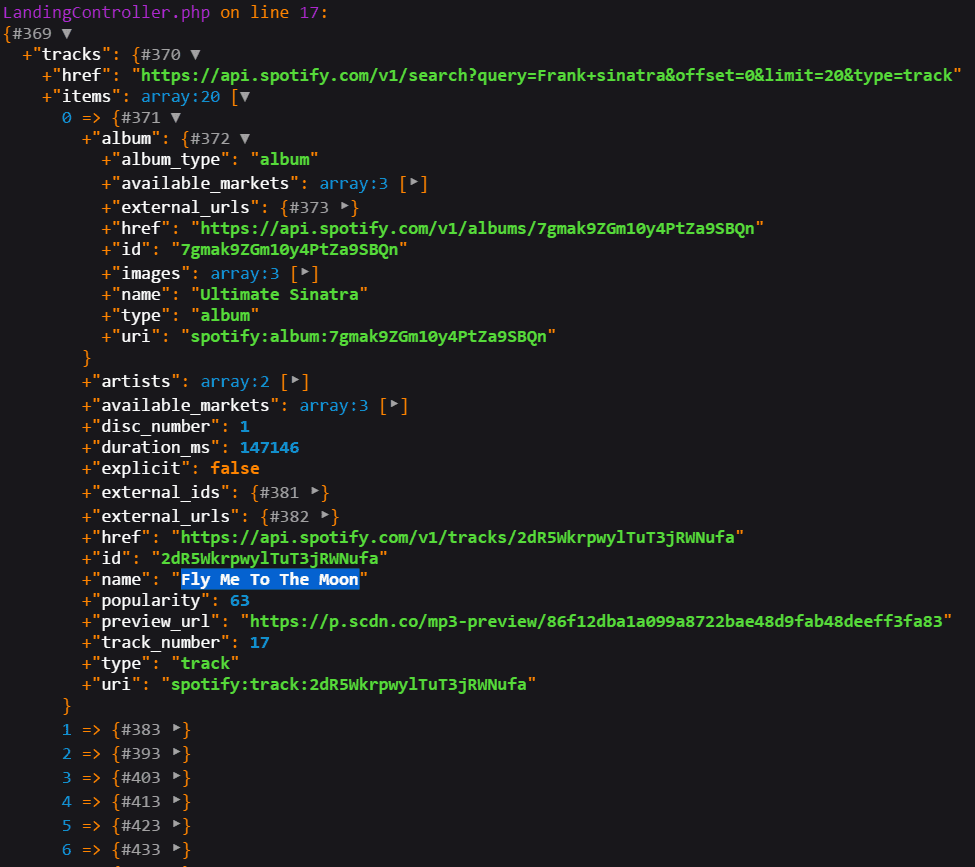Image resolution: width=975 pixels, height=867 pixels.
Task: Click the "images" property key
Action: [x=150, y=274]
